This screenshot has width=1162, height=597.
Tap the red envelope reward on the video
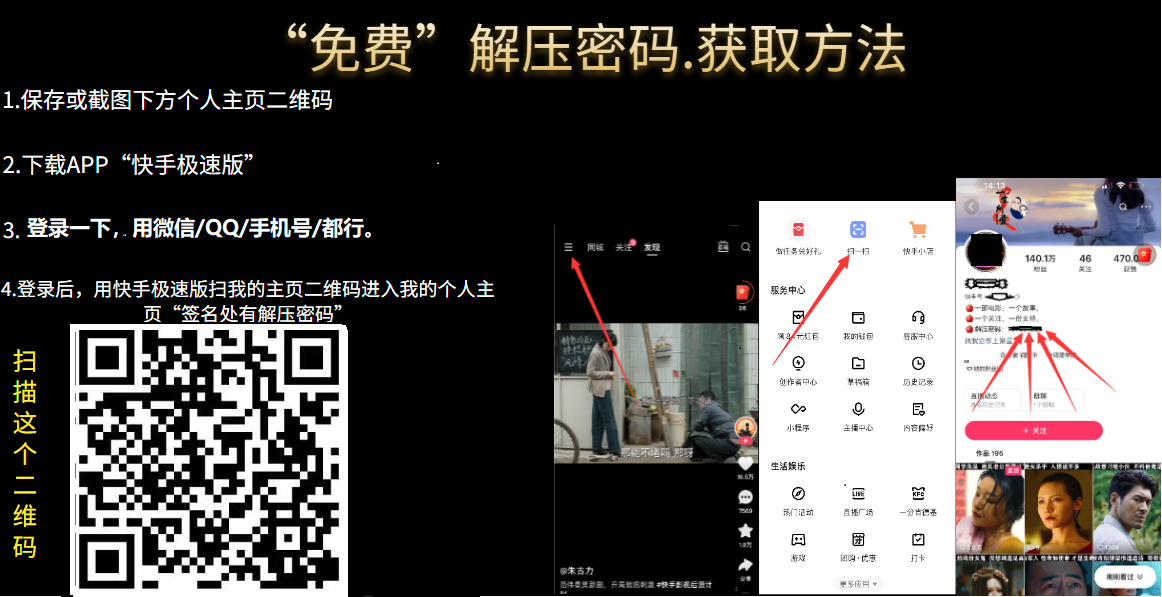point(743,293)
